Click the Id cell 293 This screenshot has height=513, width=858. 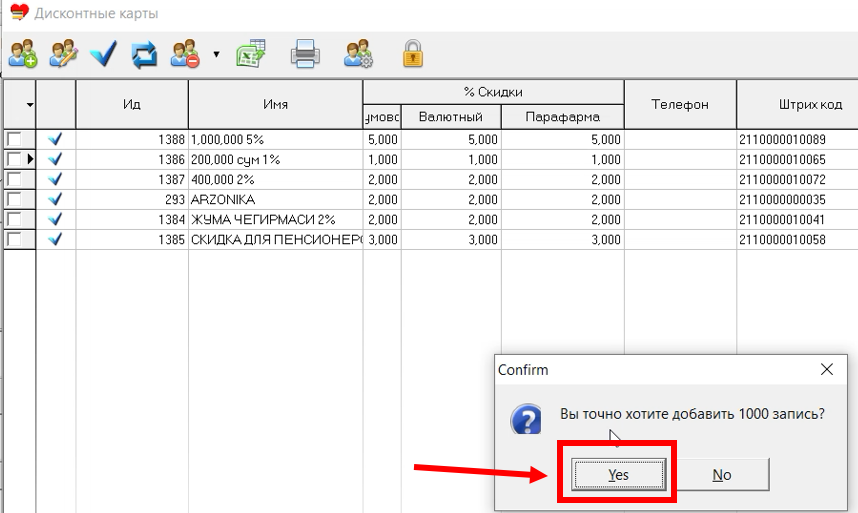(132, 199)
